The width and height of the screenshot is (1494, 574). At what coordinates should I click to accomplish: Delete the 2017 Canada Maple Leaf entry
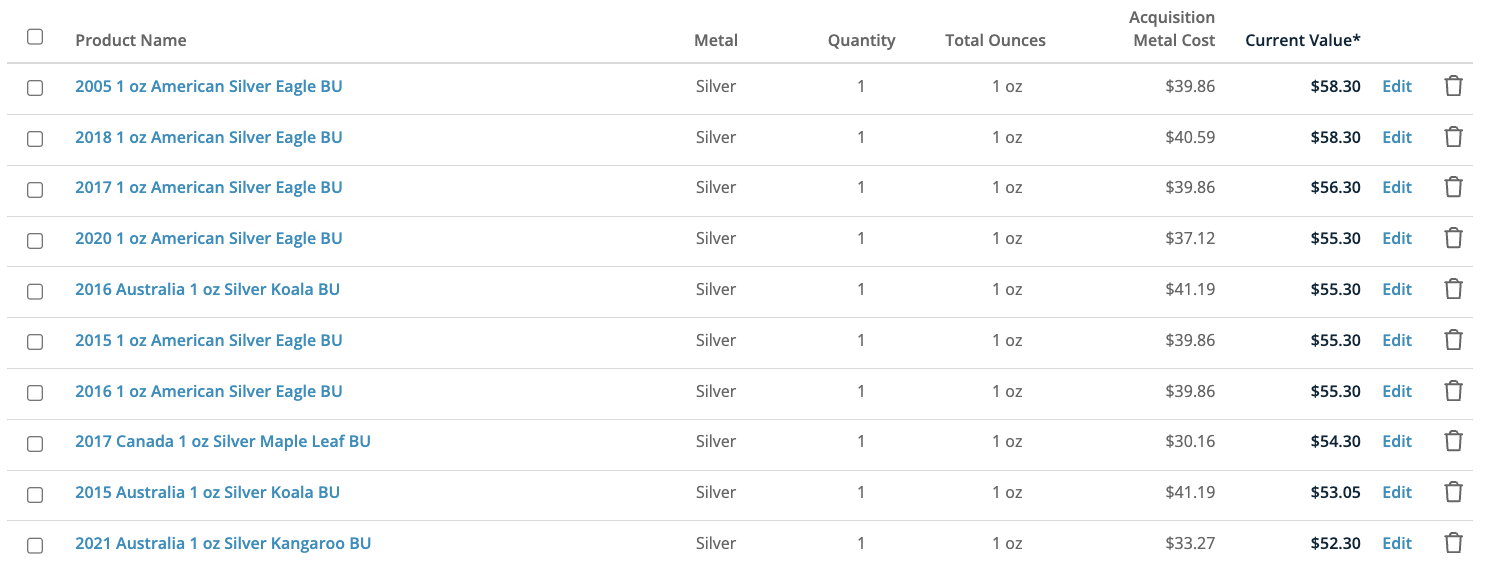1453,441
